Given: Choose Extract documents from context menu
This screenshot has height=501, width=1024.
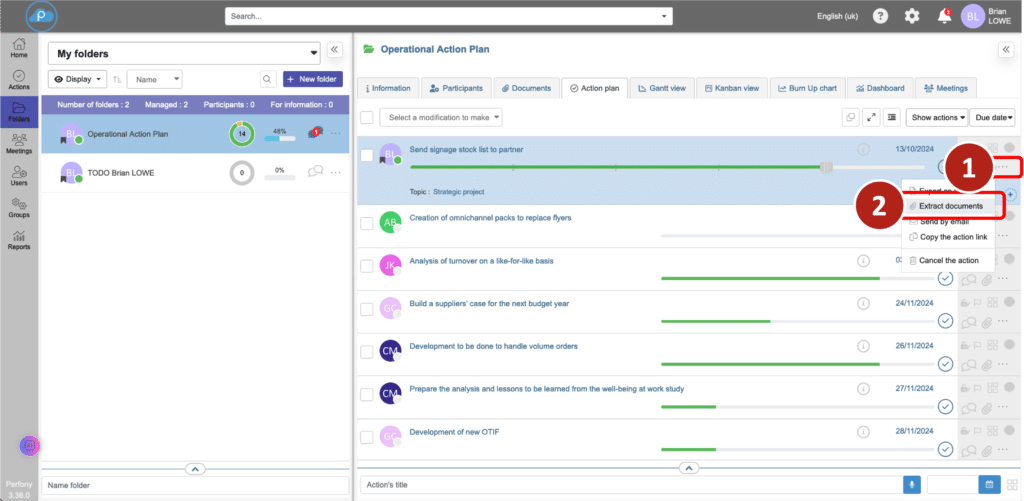Looking at the screenshot, I should click(x=949, y=206).
